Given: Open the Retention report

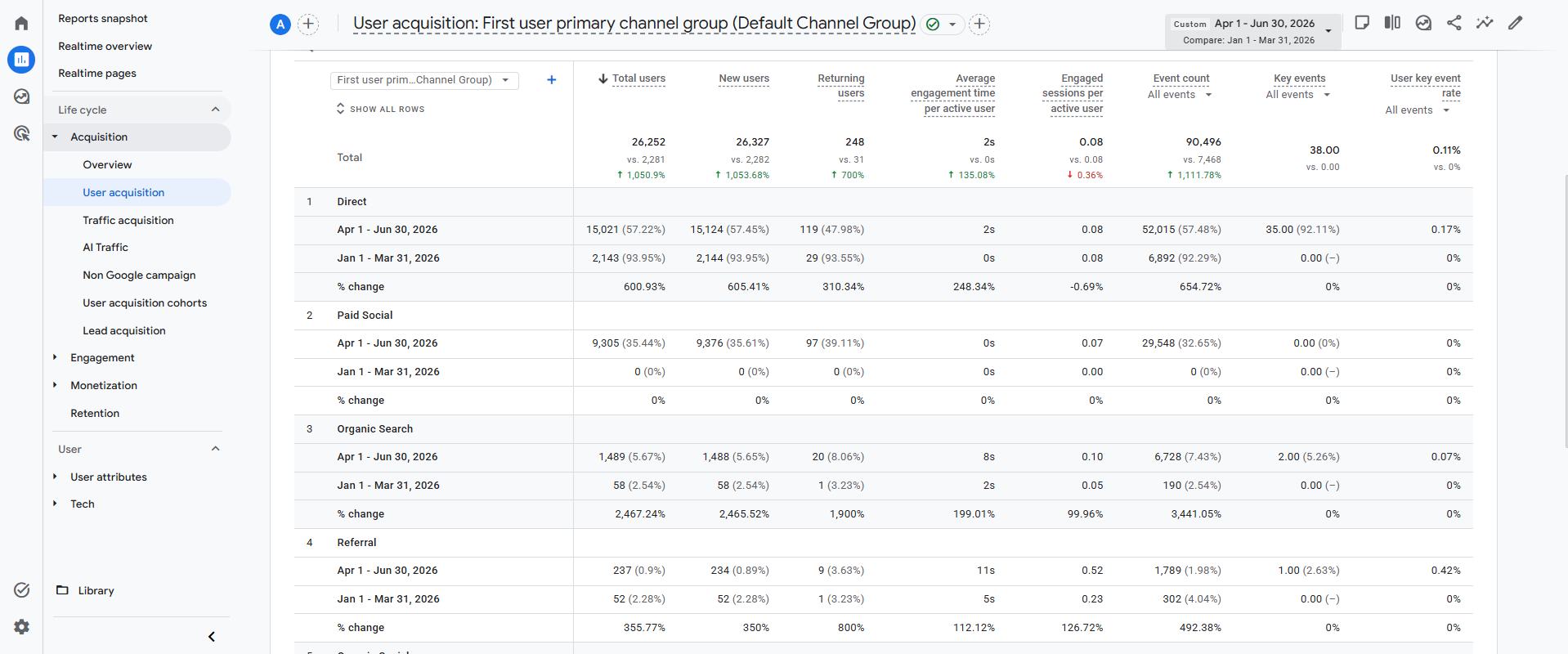Looking at the screenshot, I should pyautogui.click(x=95, y=413).
